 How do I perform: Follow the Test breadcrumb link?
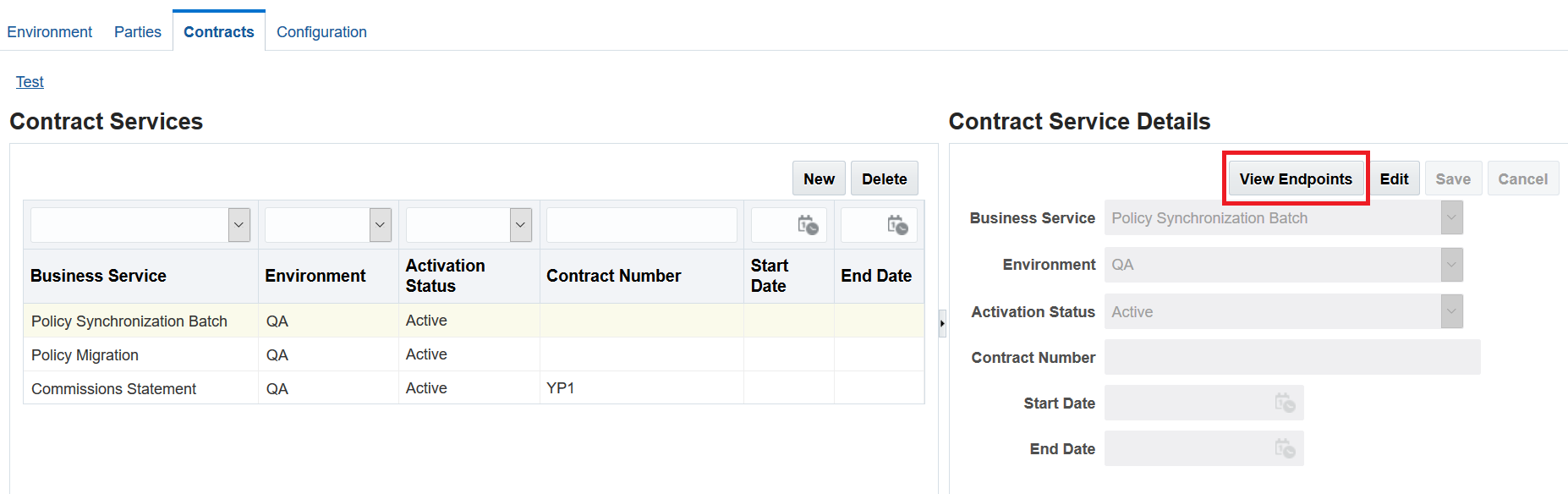tap(29, 81)
